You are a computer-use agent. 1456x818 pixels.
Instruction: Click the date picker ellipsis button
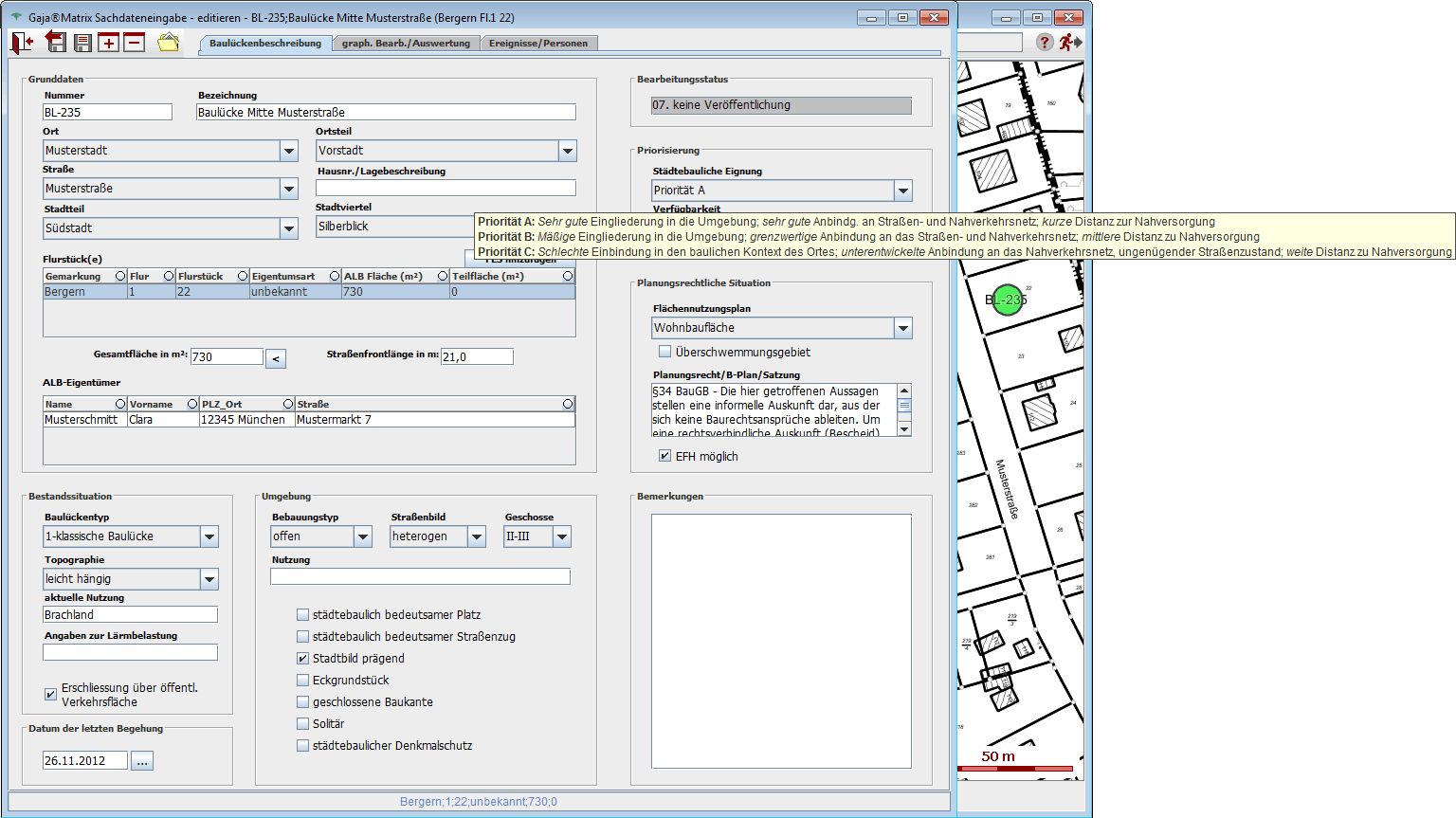pos(142,761)
